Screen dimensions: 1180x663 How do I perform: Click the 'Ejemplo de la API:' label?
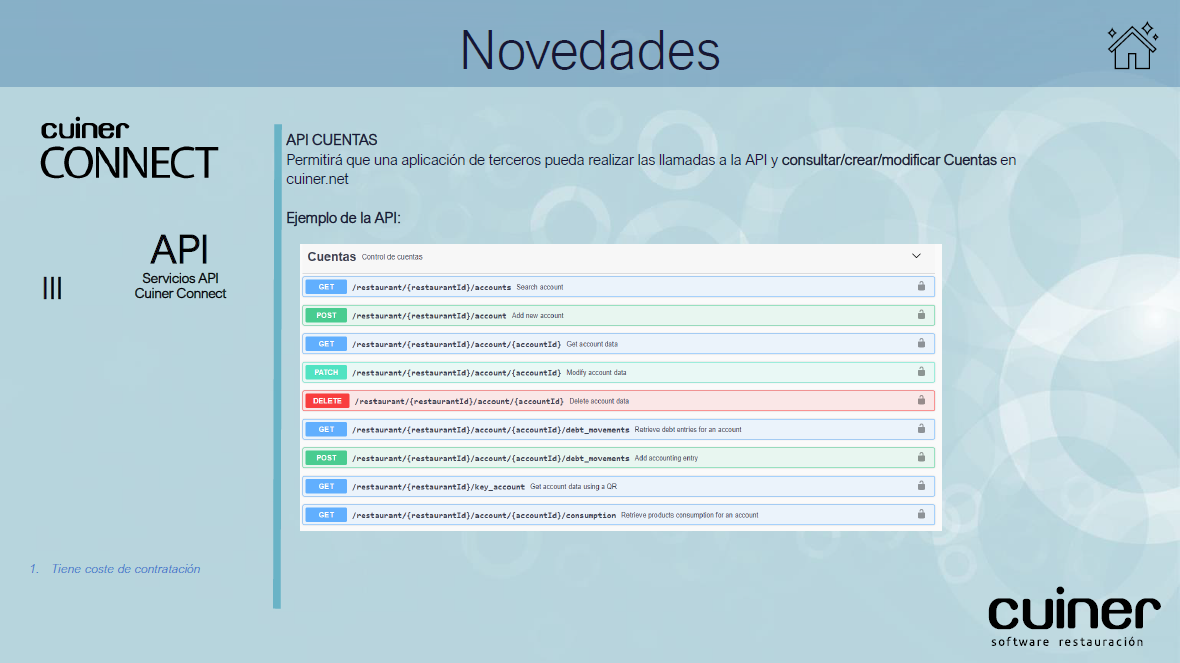pos(343,218)
